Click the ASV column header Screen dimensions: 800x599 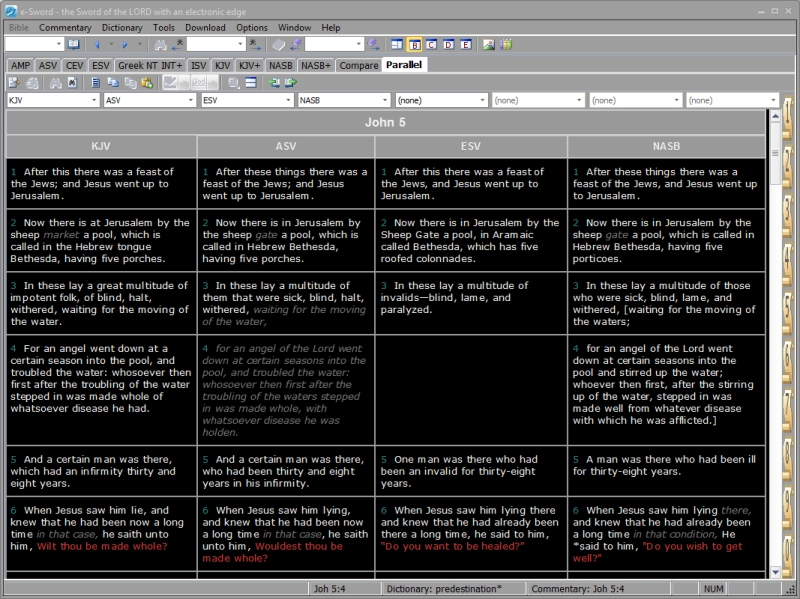pyautogui.click(x=286, y=146)
